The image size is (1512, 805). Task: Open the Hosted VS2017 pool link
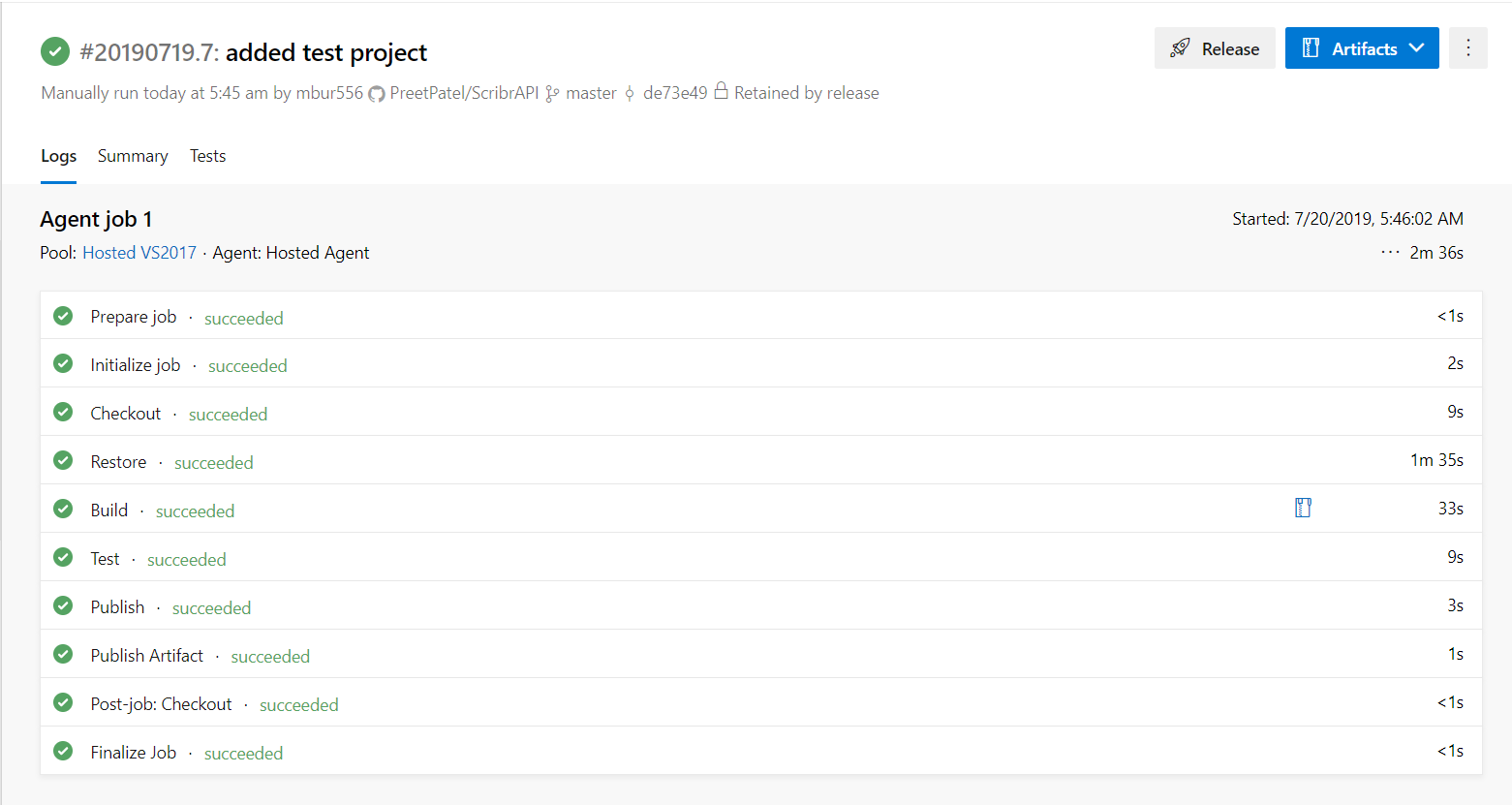click(139, 253)
